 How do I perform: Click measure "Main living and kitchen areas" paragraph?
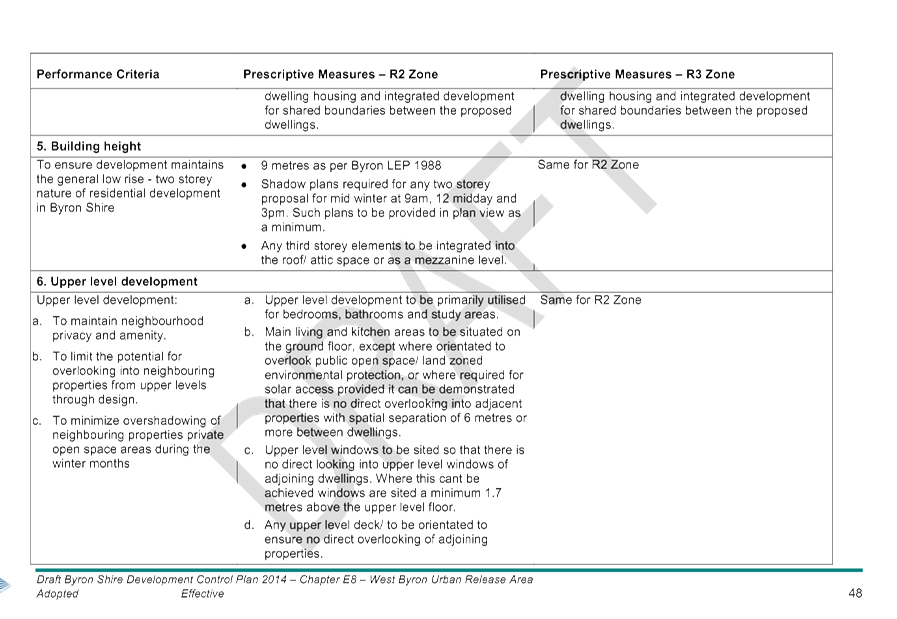pyautogui.click(x=395, y=382)
